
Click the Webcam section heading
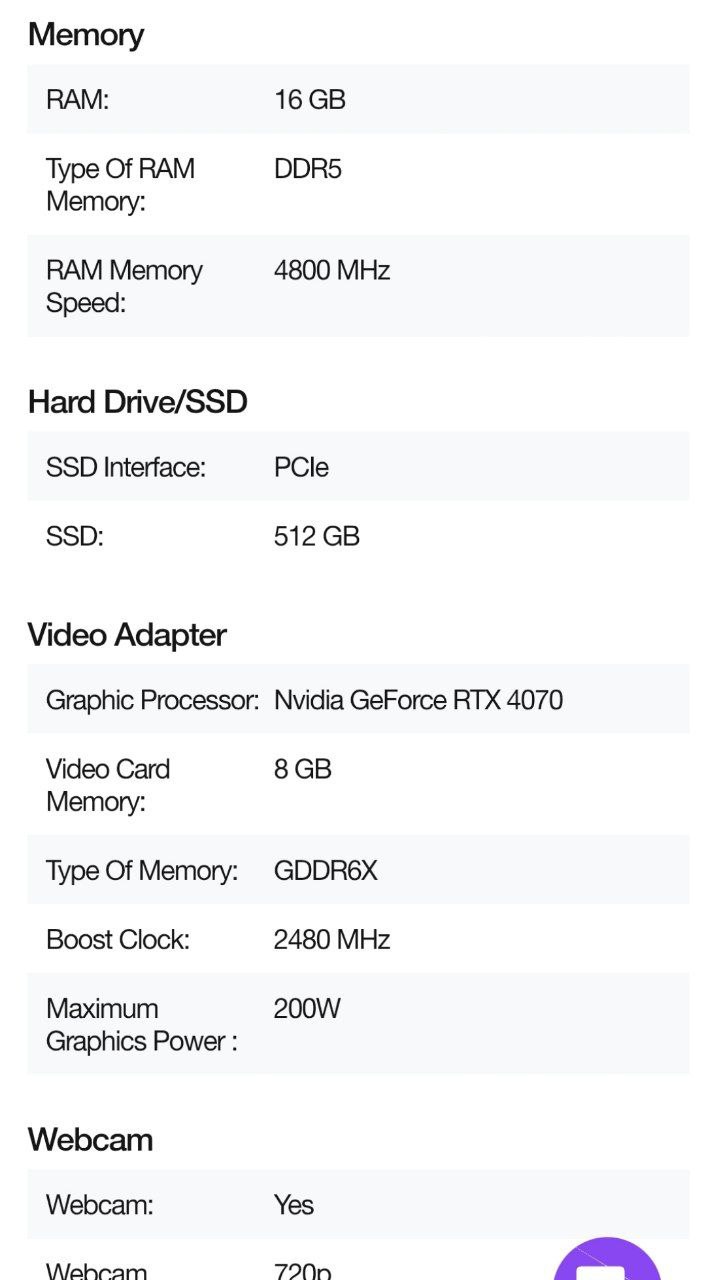click(x=90, y=1140)
